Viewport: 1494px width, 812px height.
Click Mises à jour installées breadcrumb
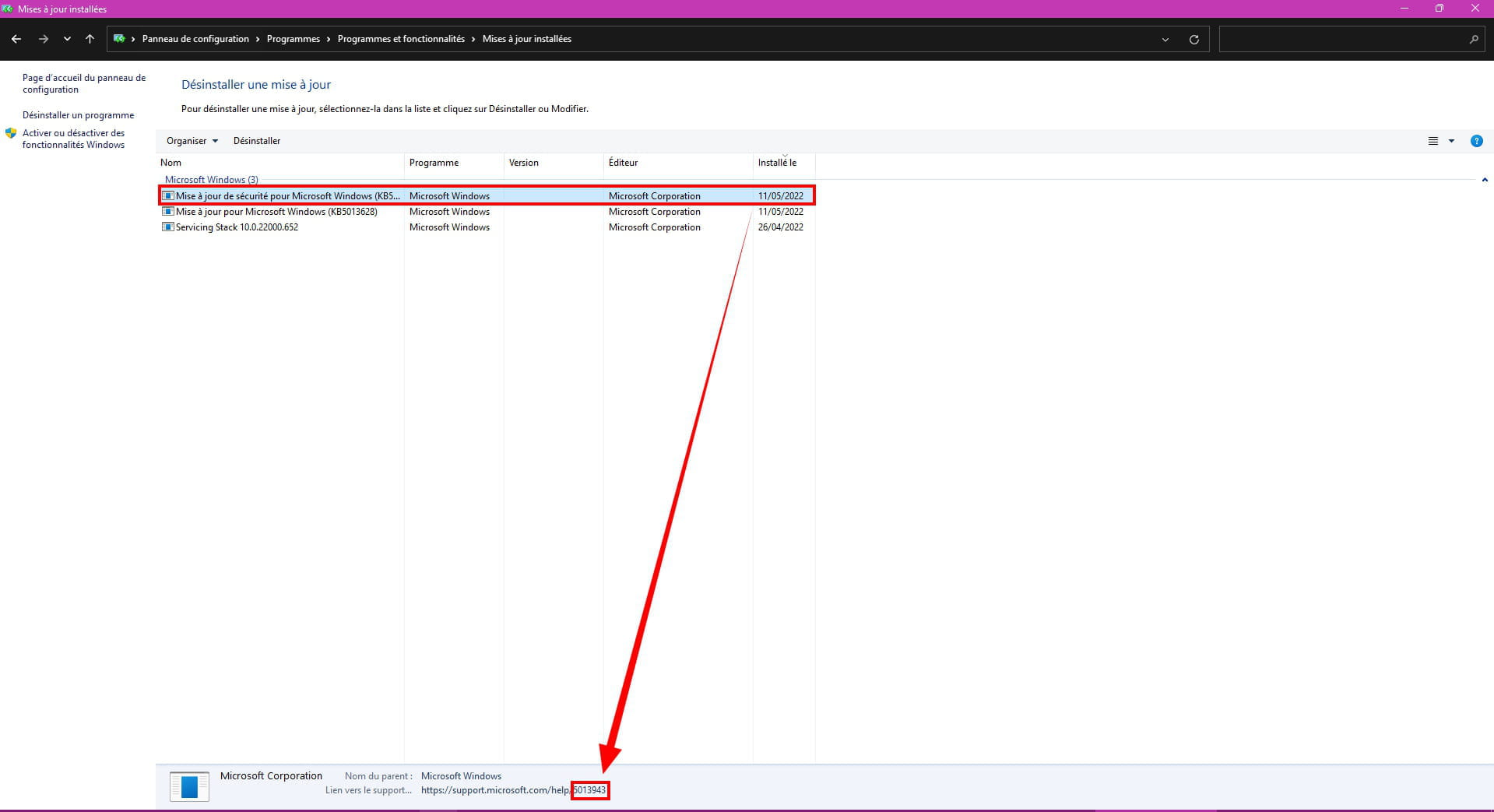tap(527, 39)
